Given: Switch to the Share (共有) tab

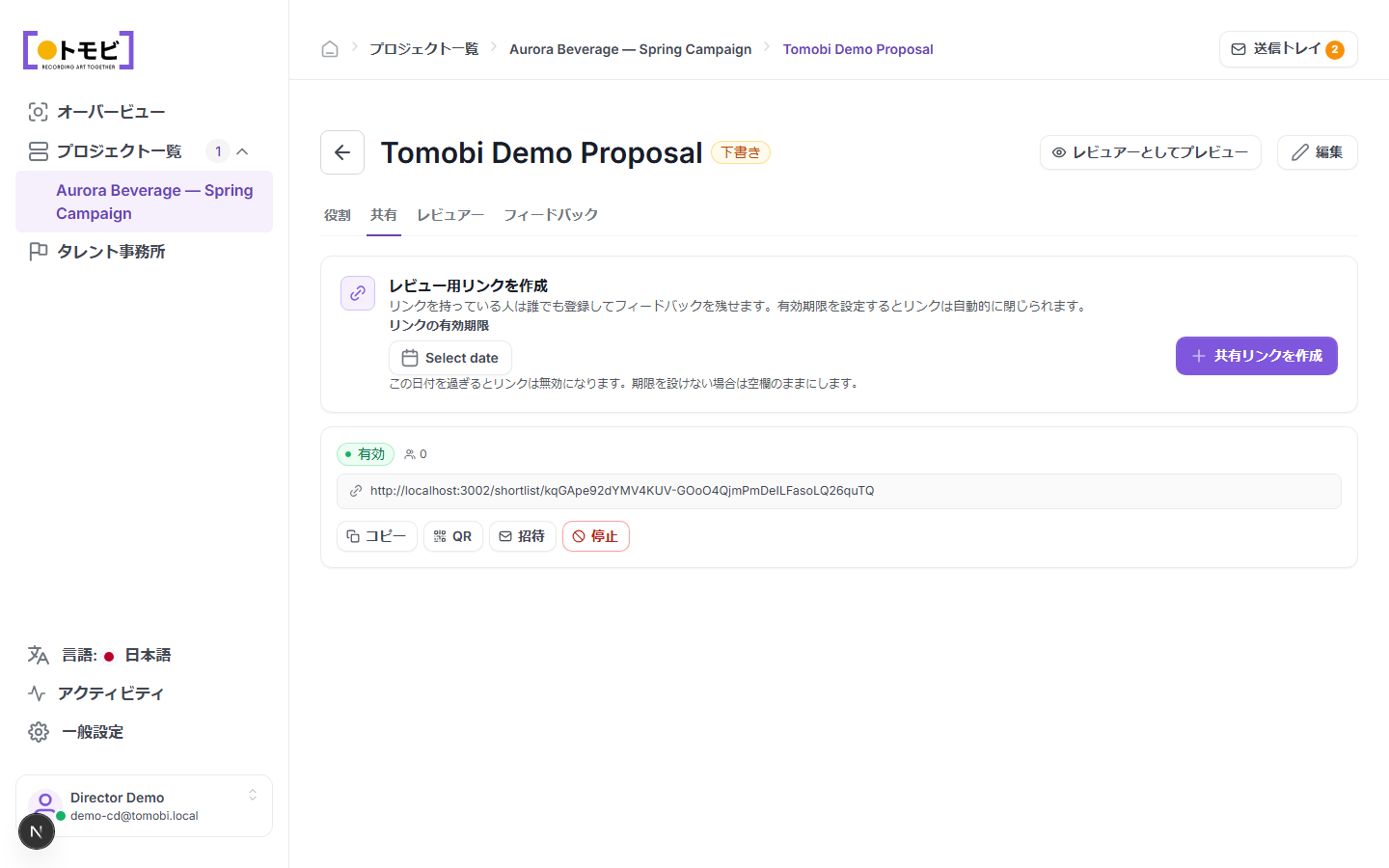Looking at the screenshot, I should [x=384, y=215].
